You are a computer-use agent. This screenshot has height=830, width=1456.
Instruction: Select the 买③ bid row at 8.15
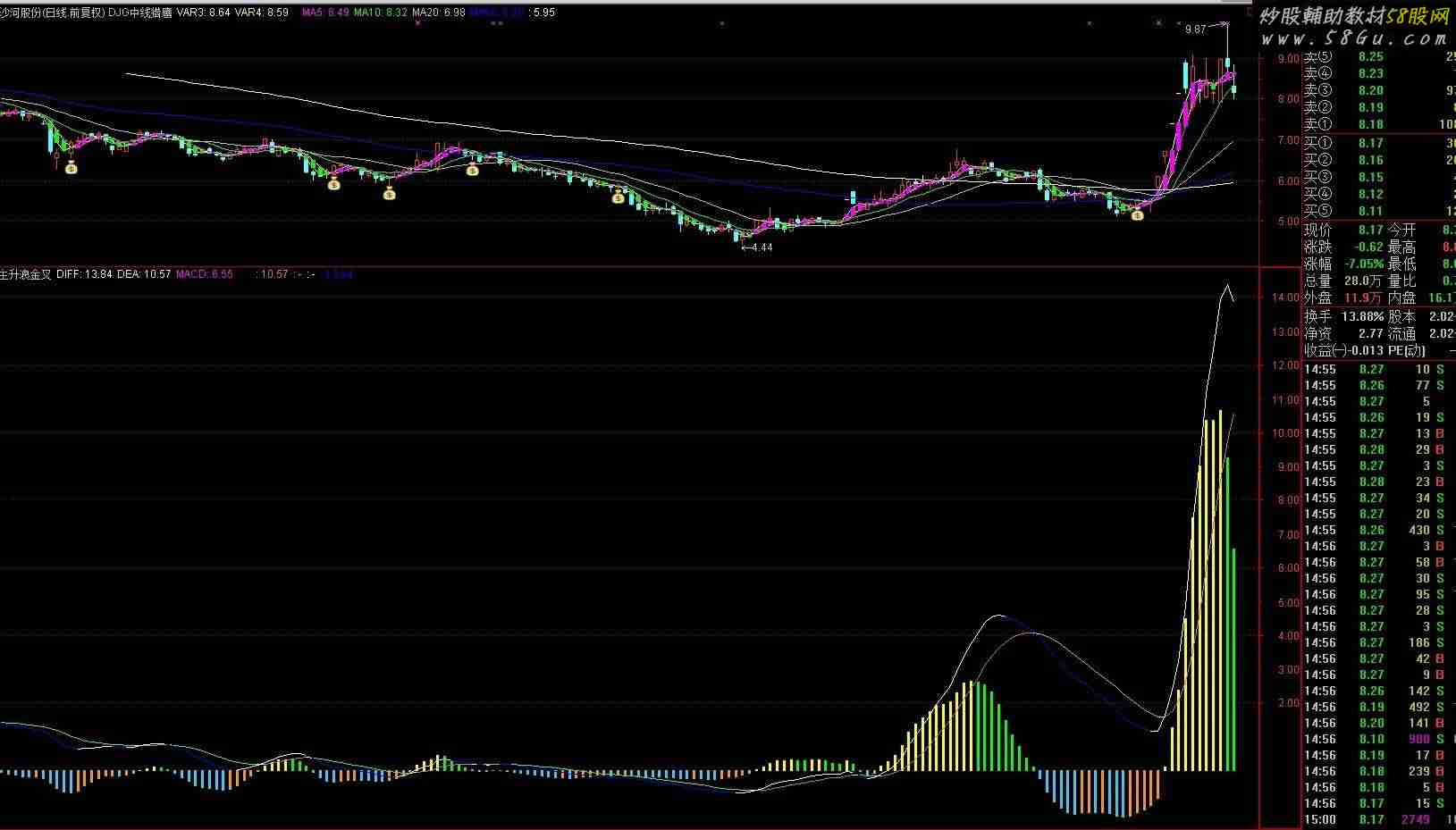click(1379, 178)
